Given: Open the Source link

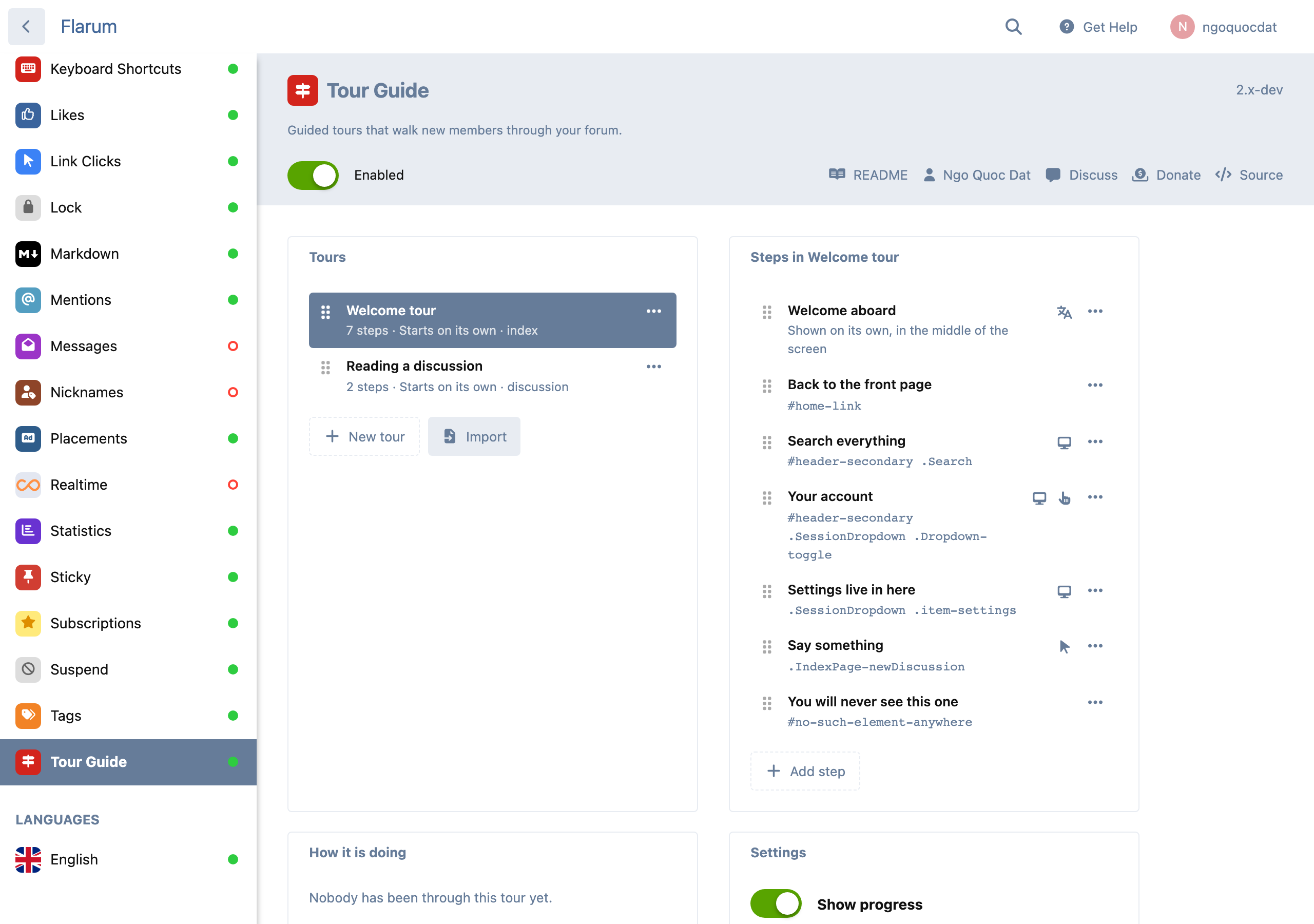Looking at the screenshot, I should [1249, 175].
